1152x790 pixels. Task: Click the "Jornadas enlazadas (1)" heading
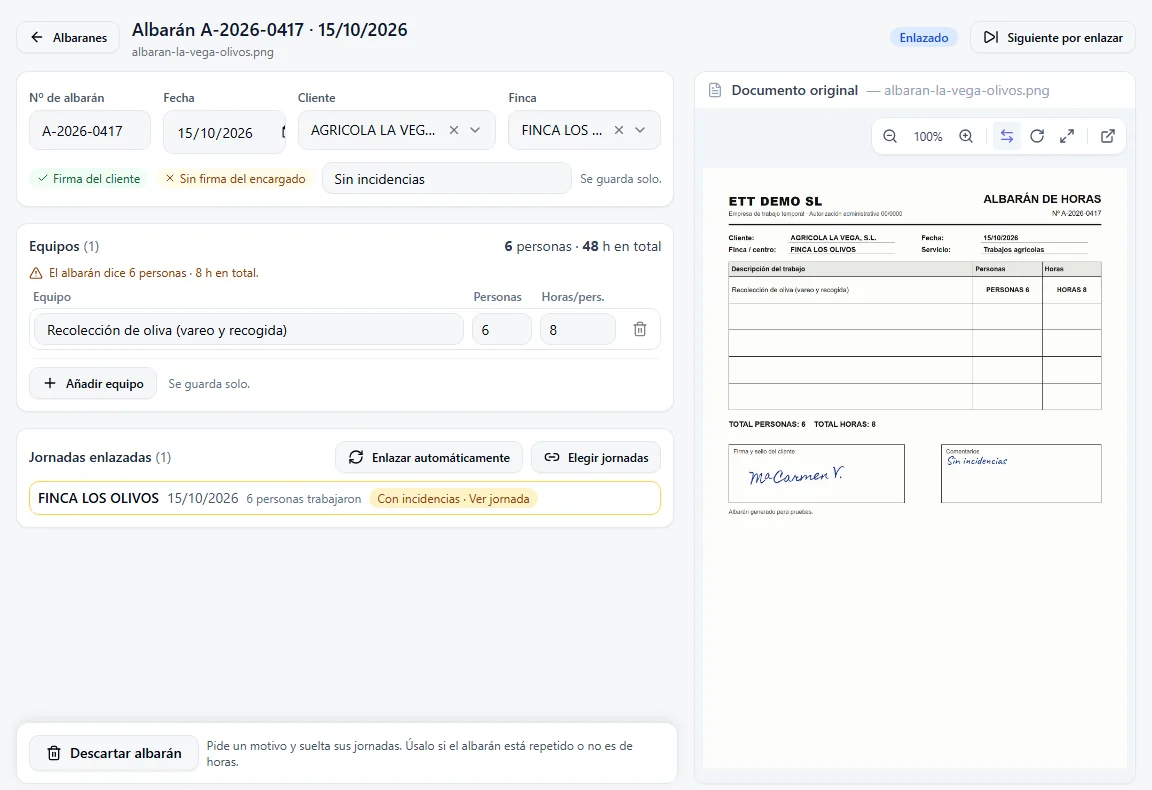100,457
